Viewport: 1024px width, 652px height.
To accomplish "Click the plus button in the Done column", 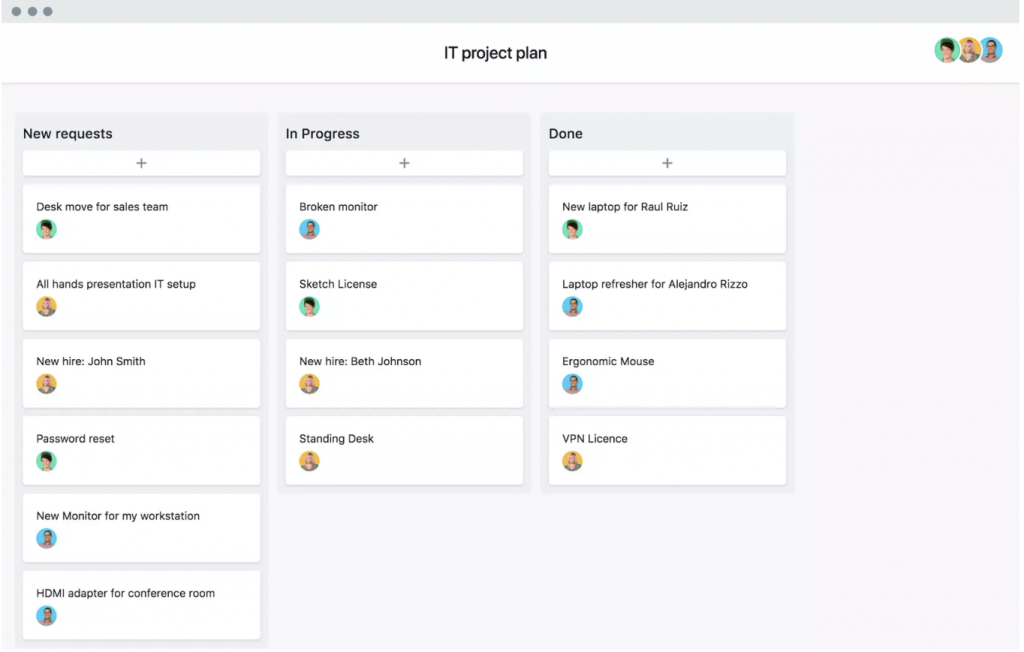I will point(666,162).
